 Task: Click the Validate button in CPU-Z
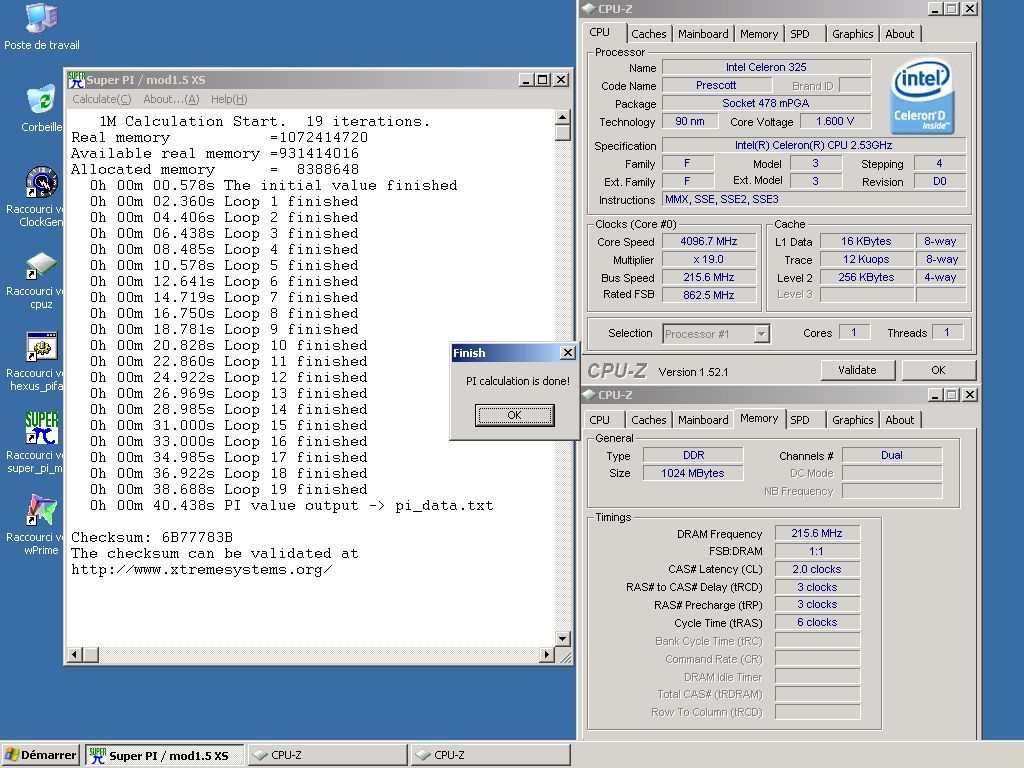[857, 370]
